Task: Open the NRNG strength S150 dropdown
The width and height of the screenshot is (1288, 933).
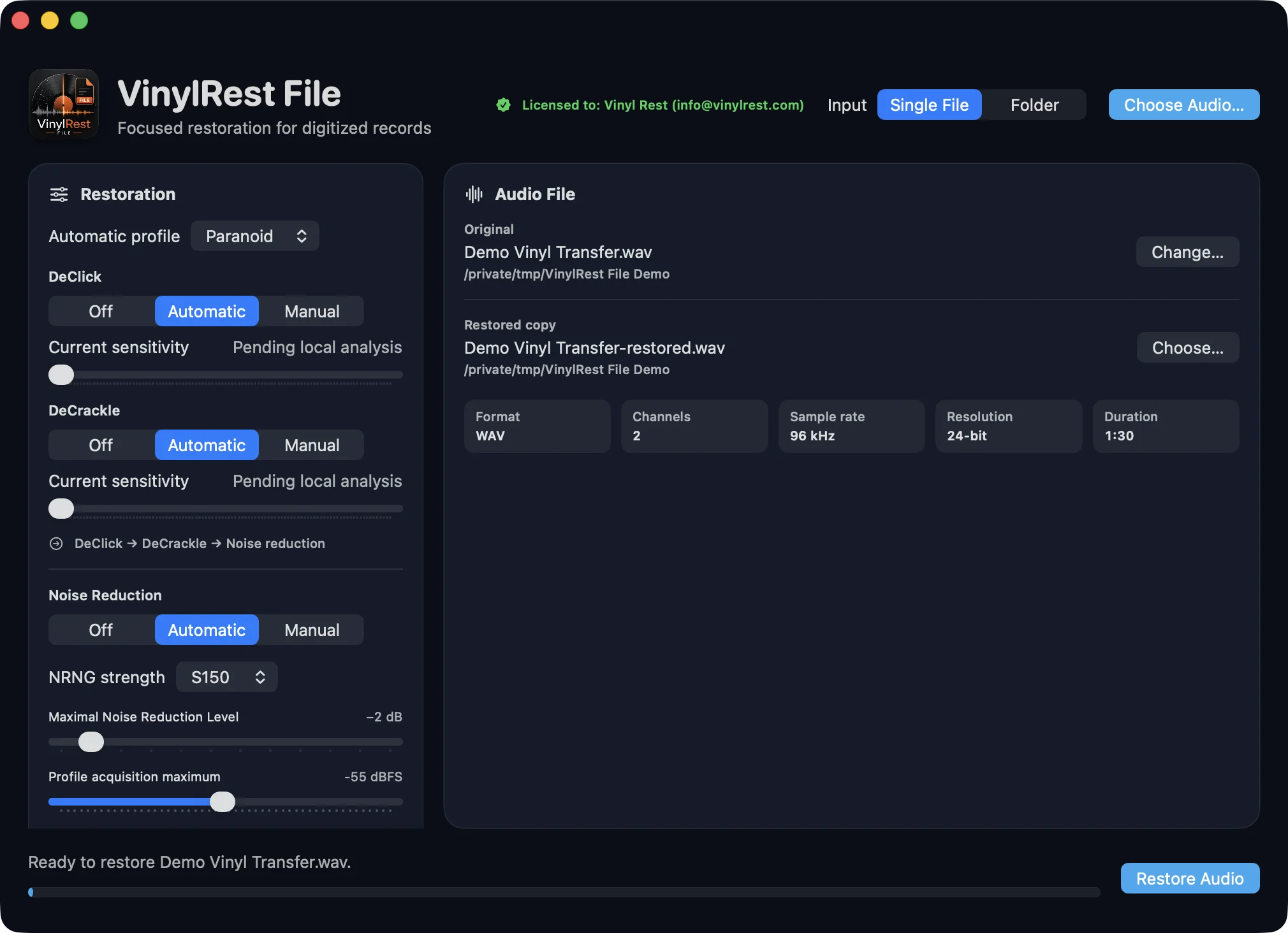Action: coord(227,677)
